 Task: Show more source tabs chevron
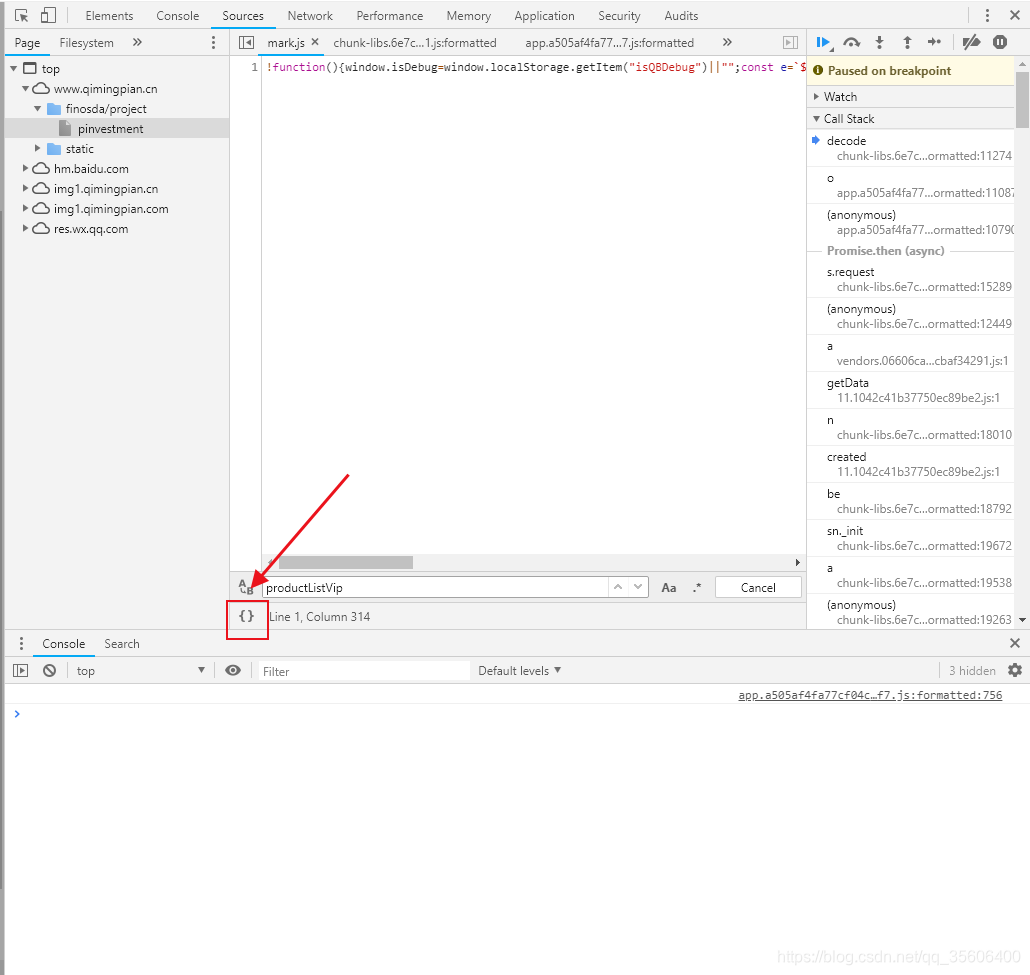(727, 43)
